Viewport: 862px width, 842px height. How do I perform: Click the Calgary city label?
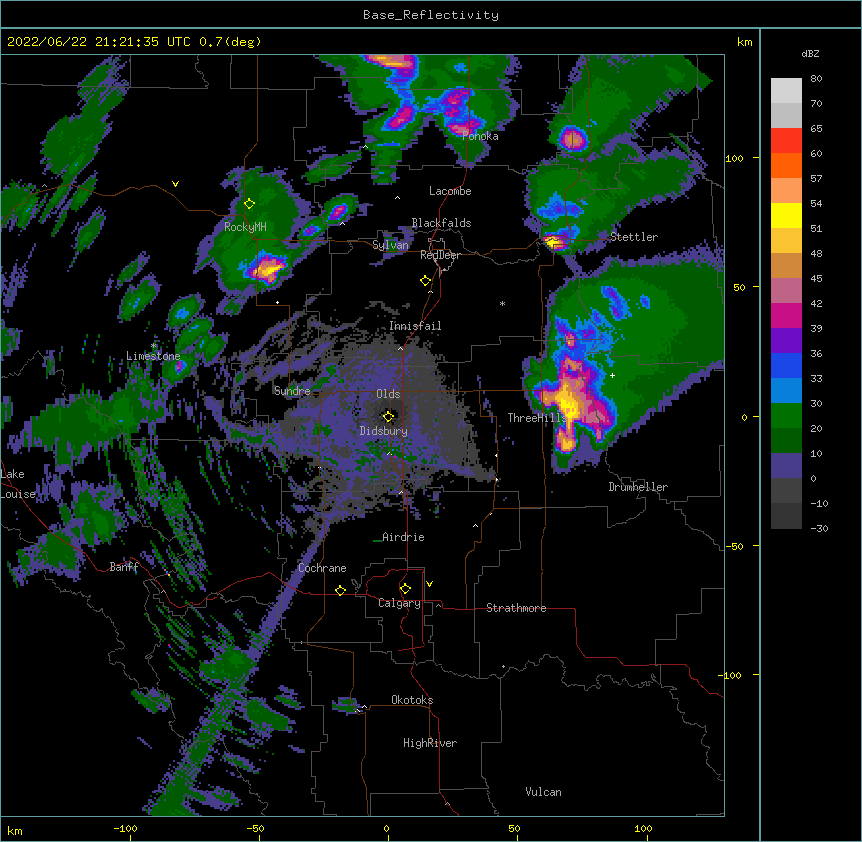(x=399, y=603)
